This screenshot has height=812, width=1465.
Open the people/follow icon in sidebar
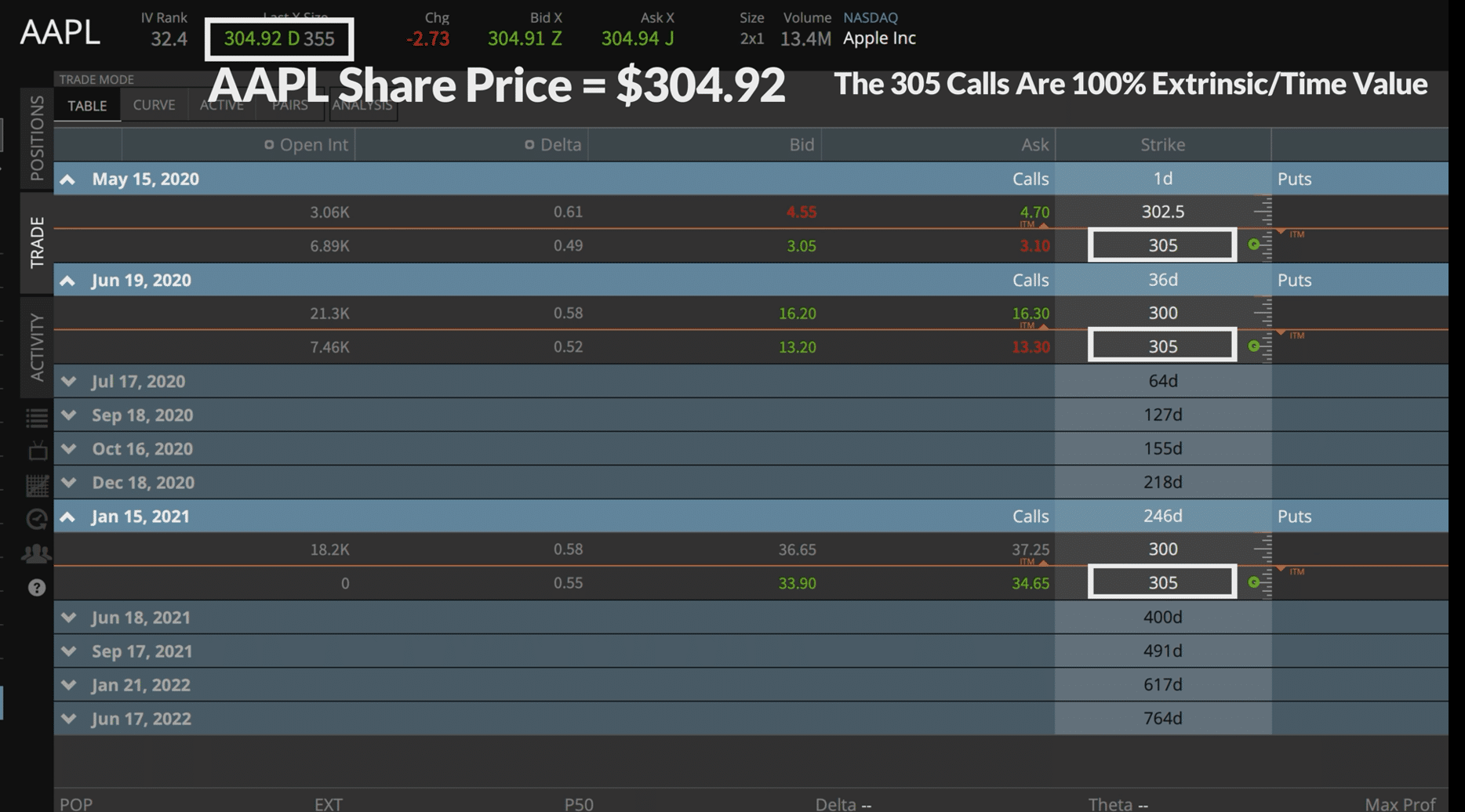click(36, 553)
